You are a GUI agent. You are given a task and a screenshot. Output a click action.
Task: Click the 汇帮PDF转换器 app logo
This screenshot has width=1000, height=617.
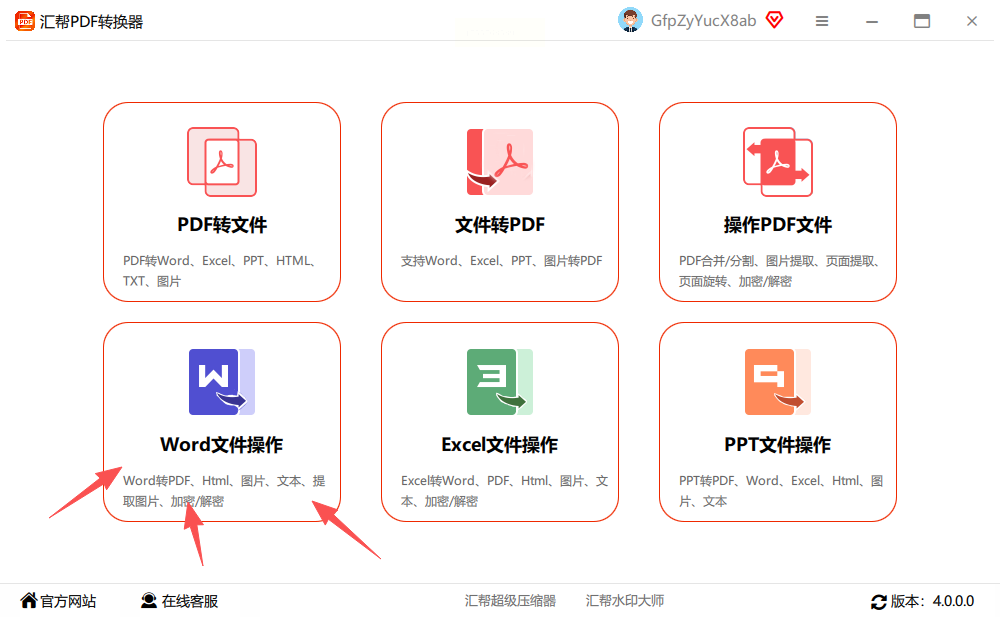pos(24,21)
